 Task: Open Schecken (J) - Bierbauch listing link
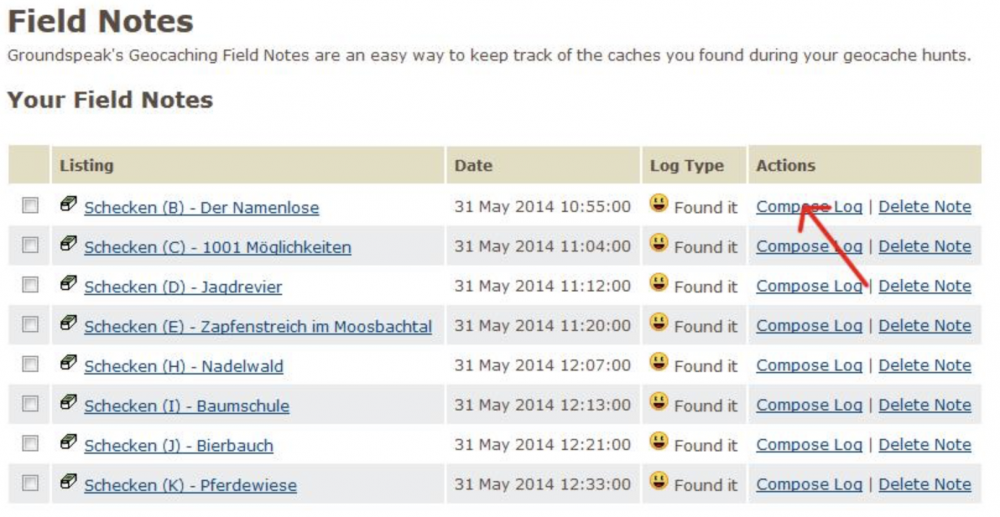[179, 446]
